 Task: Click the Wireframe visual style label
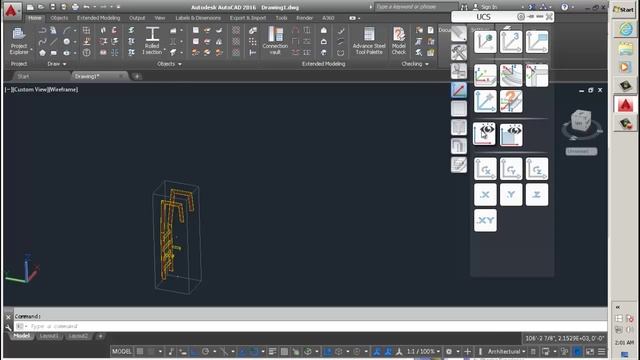(62, 89)
